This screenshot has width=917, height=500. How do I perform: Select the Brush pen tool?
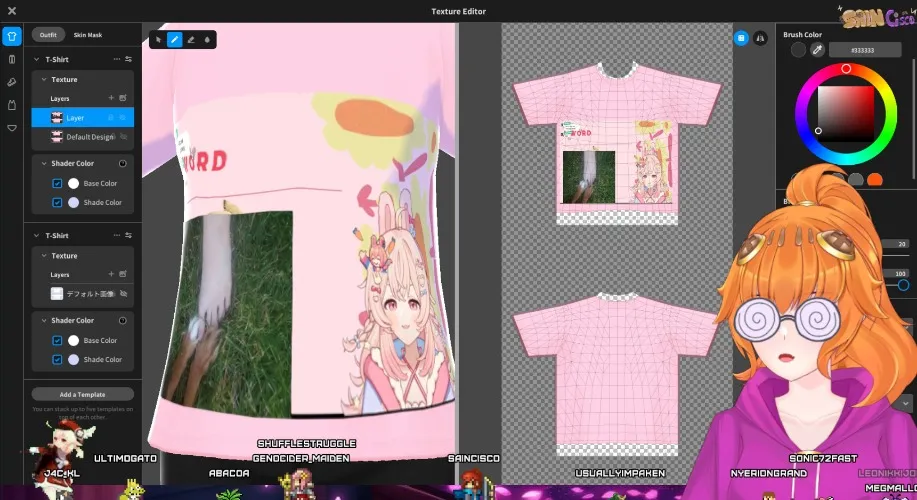(174, 40)
